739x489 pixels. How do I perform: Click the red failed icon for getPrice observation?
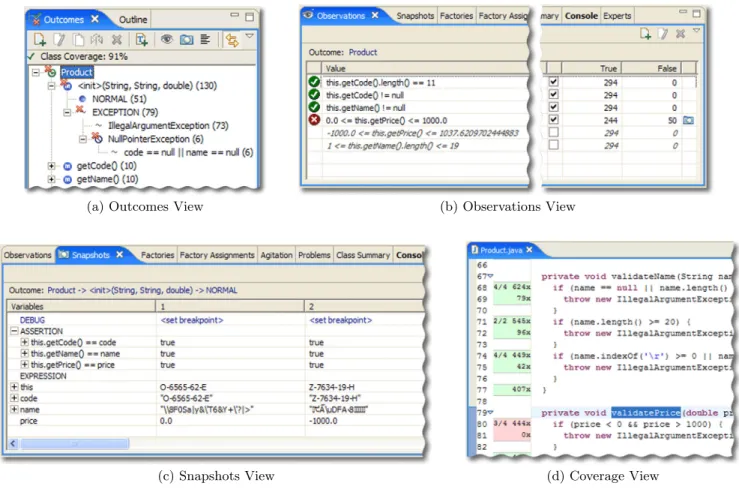[314, 120]
